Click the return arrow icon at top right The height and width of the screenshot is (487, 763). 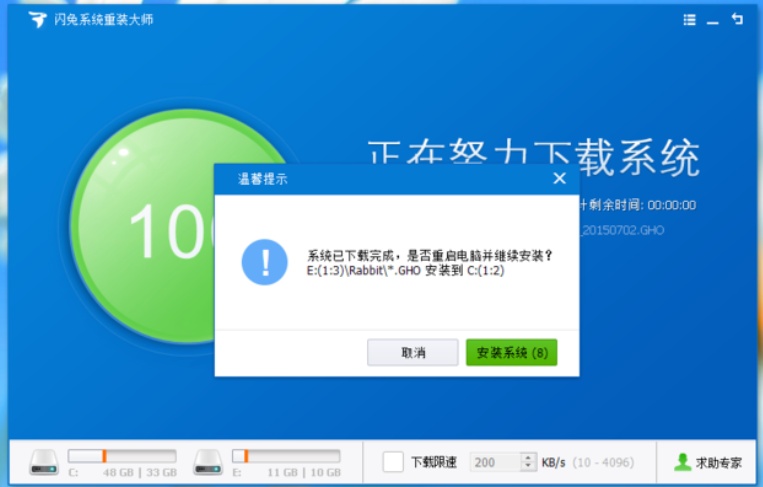(737, 19)
